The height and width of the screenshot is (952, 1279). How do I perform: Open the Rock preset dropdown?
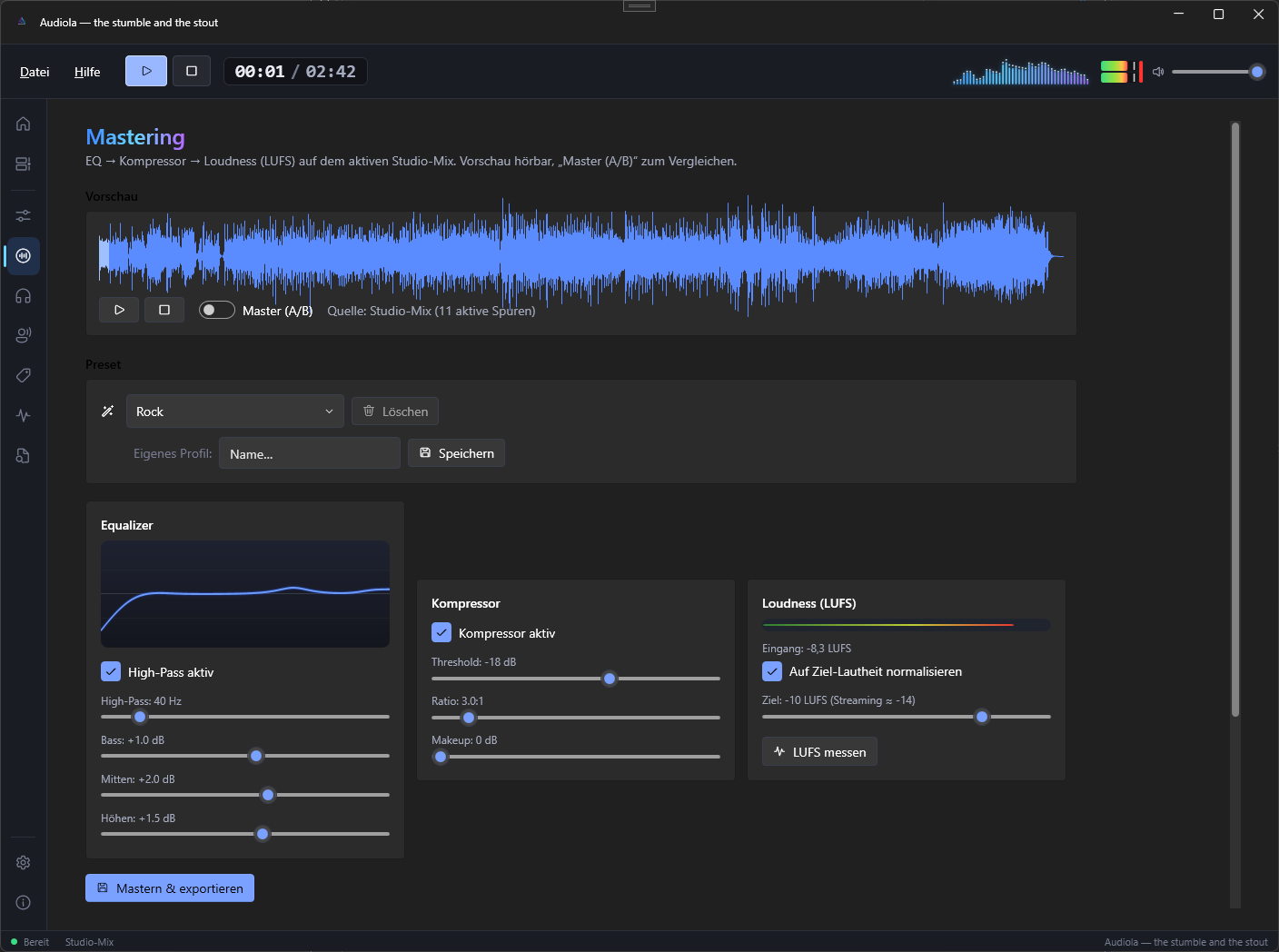(x=235, y=412)
